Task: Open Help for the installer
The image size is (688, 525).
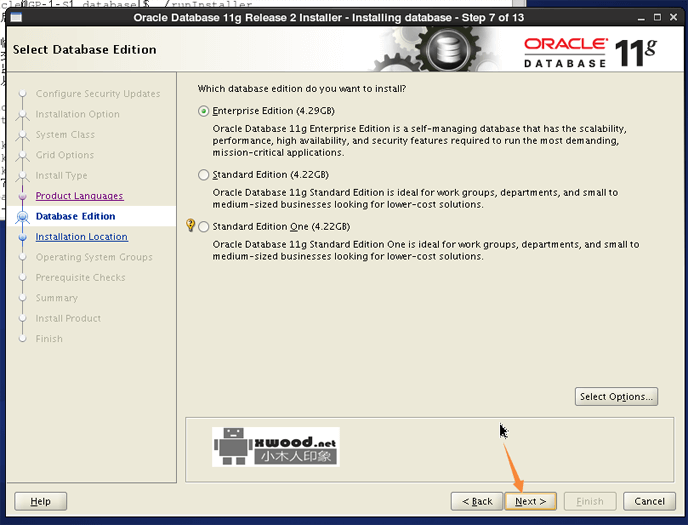Action: (40, 501)
